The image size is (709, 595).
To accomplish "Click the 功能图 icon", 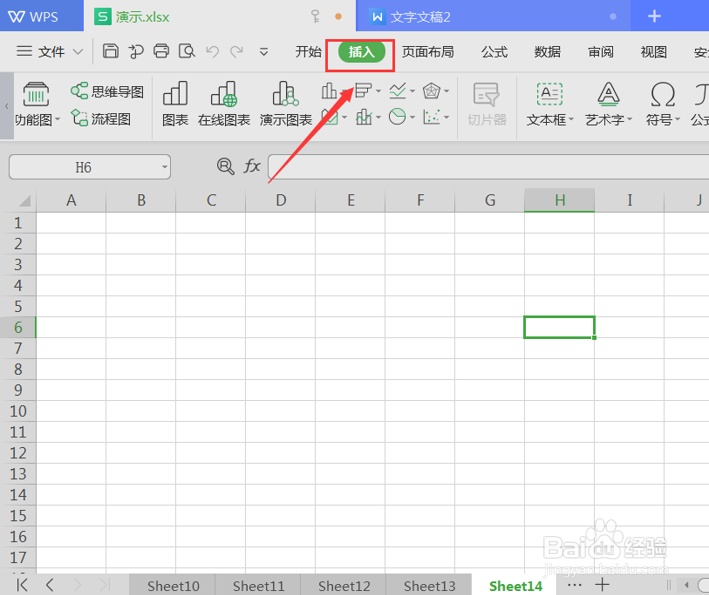I will click(x=36, y=94).
